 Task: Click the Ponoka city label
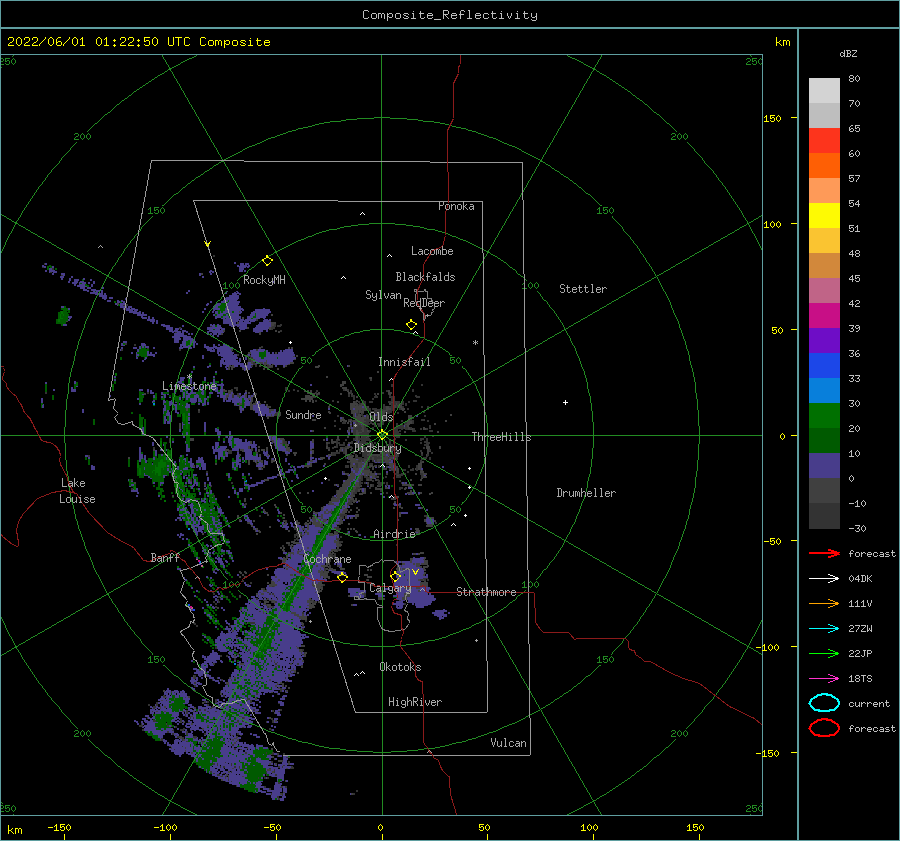coord(456,206)
